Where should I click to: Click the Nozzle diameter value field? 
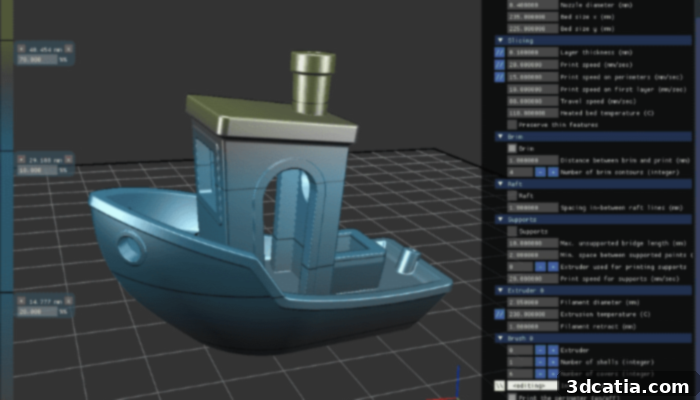(x=533, y=5)
